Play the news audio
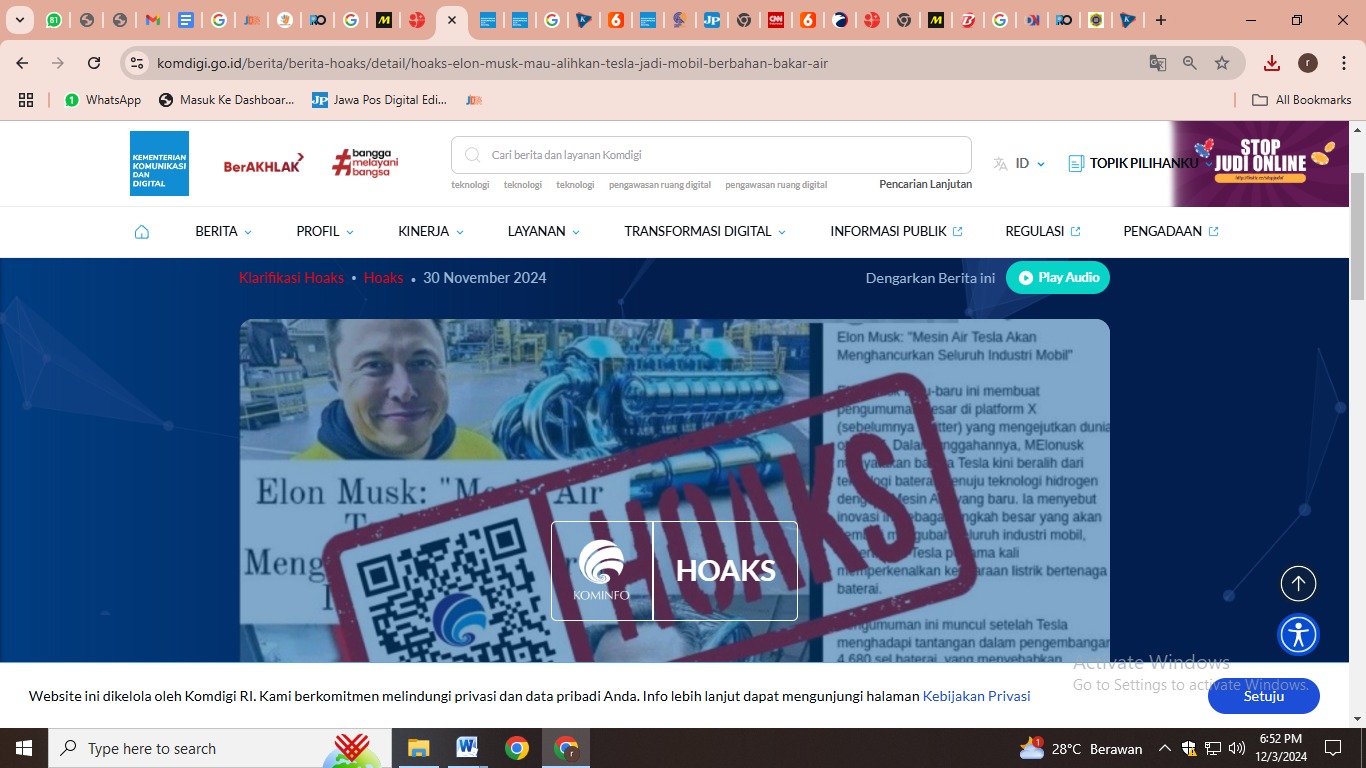 (x=1058, y=278)
